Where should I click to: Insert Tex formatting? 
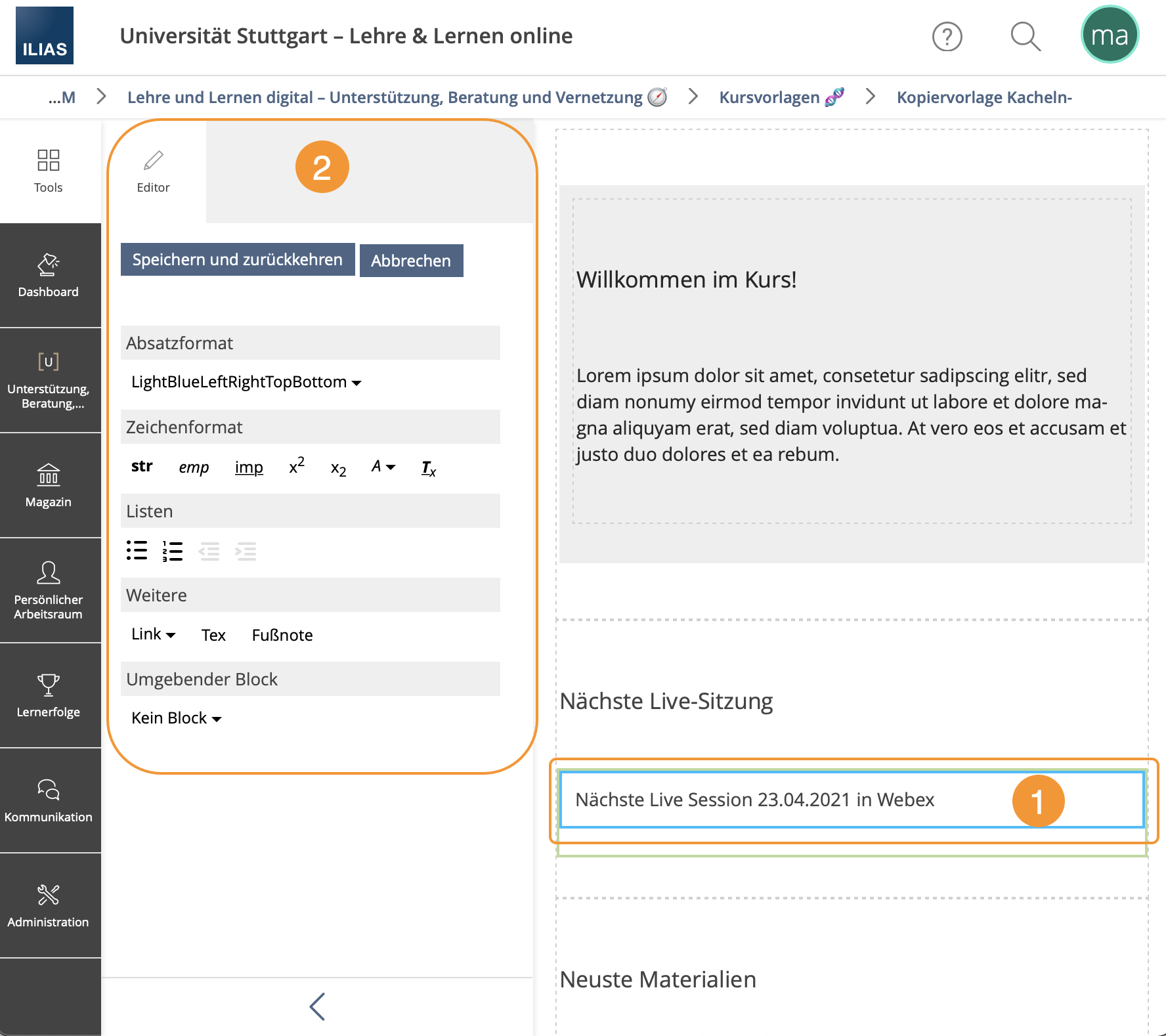213,635
